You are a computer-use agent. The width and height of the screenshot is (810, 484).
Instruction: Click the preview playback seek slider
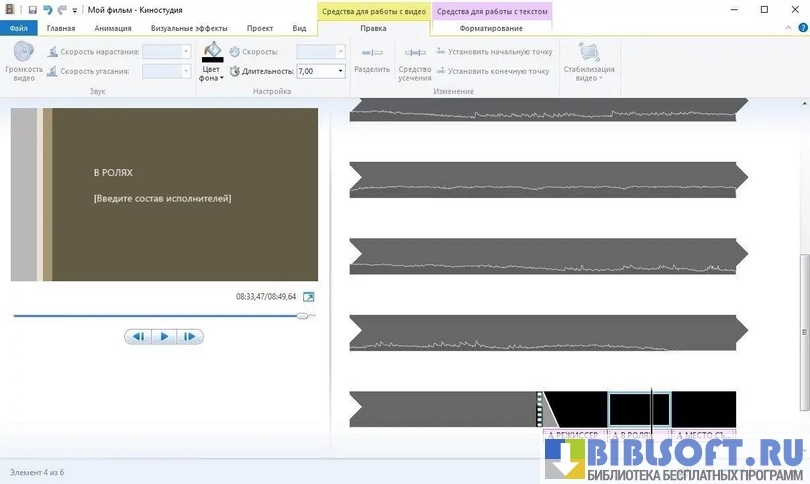point(160,315)
